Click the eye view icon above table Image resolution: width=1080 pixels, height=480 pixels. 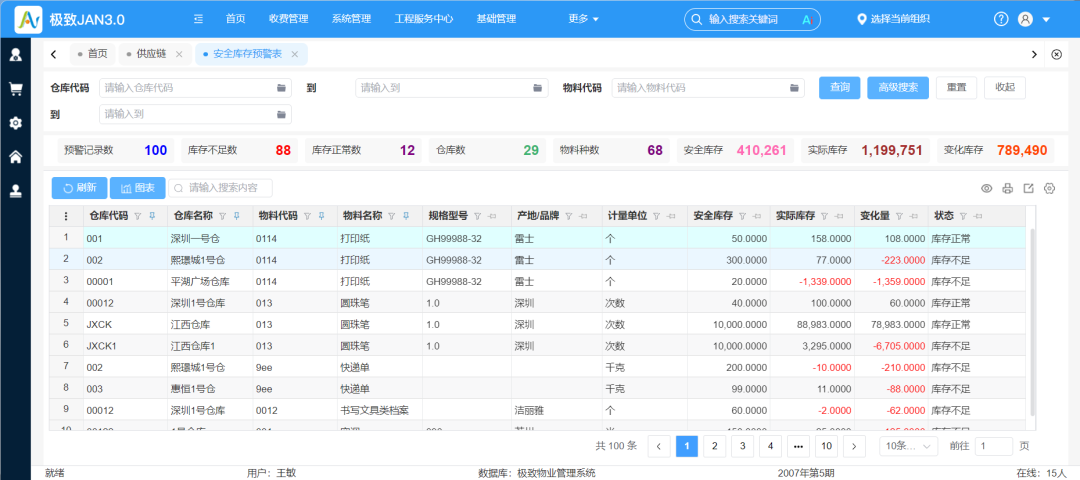click(987, 189)
